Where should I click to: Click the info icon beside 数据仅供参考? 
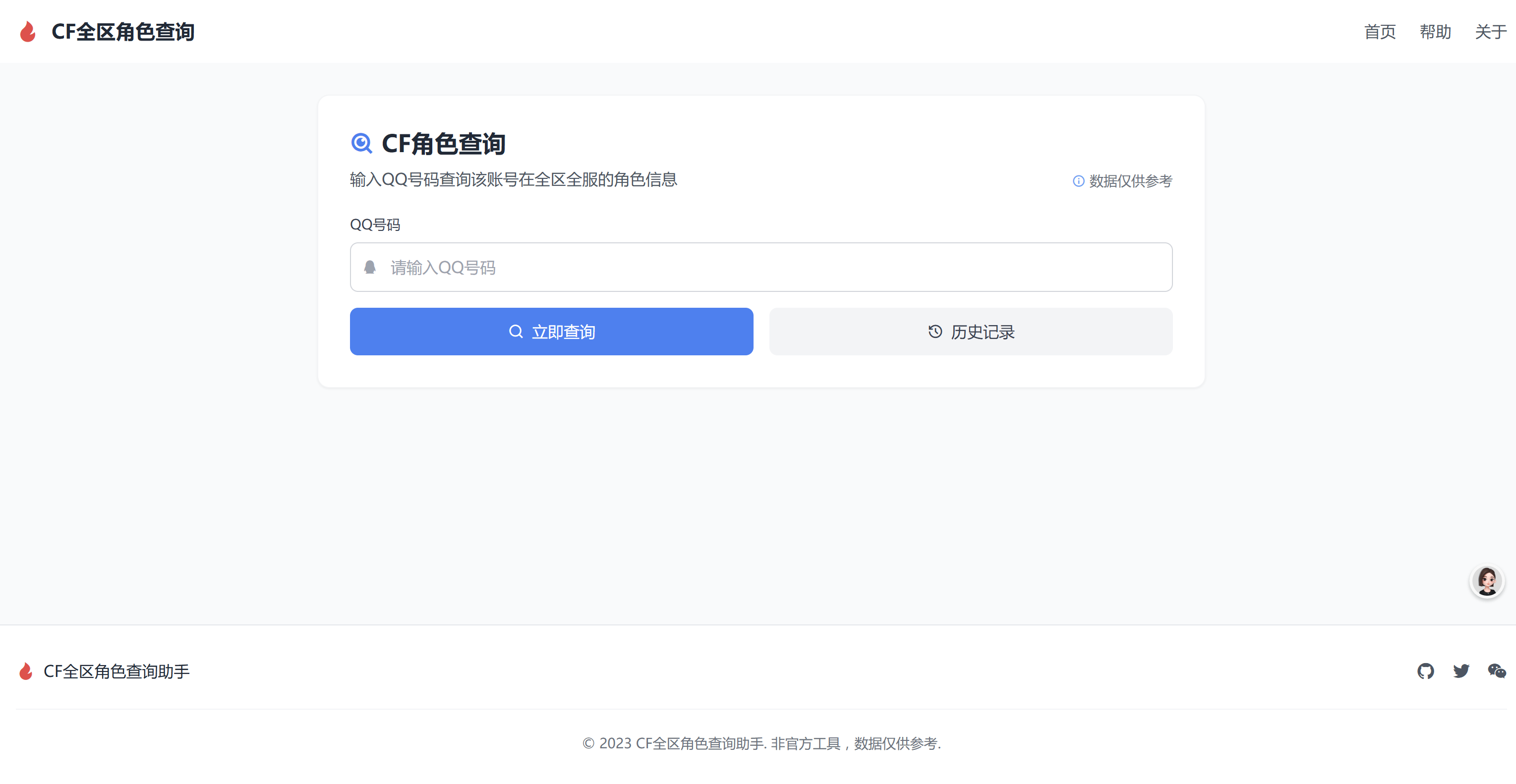pos(1078,181)
